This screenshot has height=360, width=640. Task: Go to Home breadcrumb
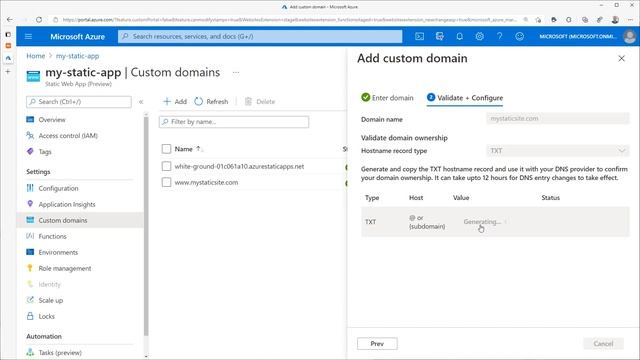[x=36, y=56]
